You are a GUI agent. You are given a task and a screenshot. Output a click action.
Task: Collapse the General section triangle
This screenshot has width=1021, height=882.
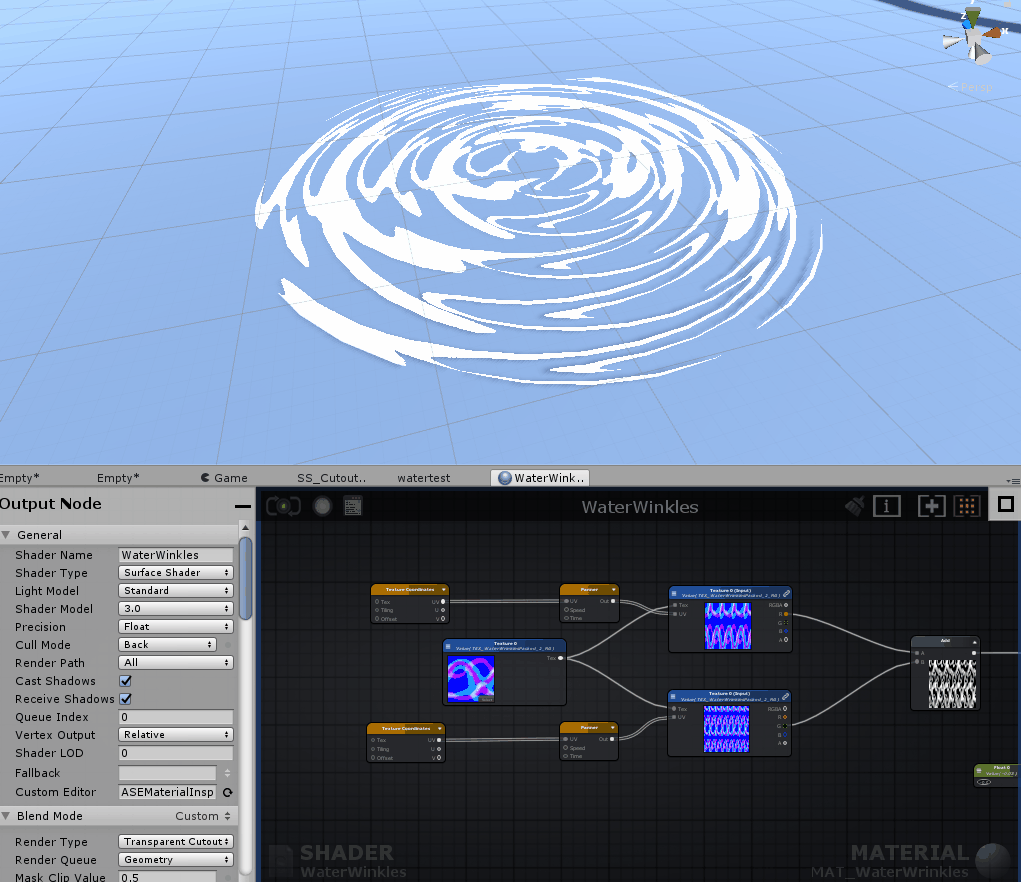coord(6,535)
